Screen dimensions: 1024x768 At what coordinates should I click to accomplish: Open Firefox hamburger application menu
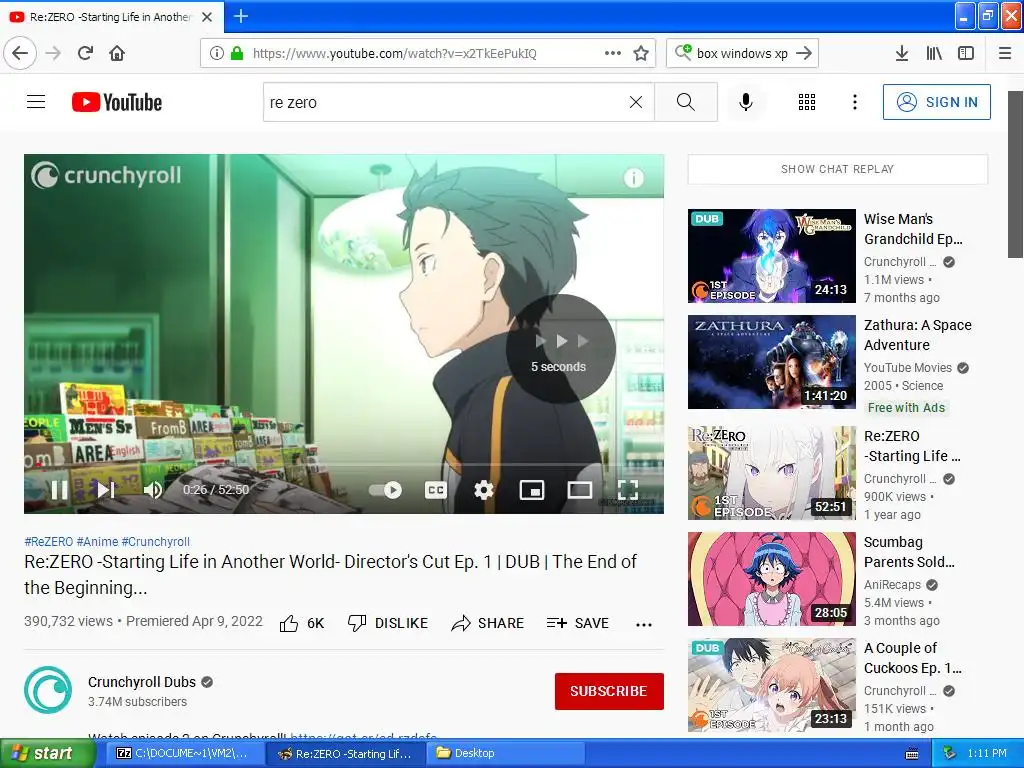pyautogui.click(x=1005, y=53)
